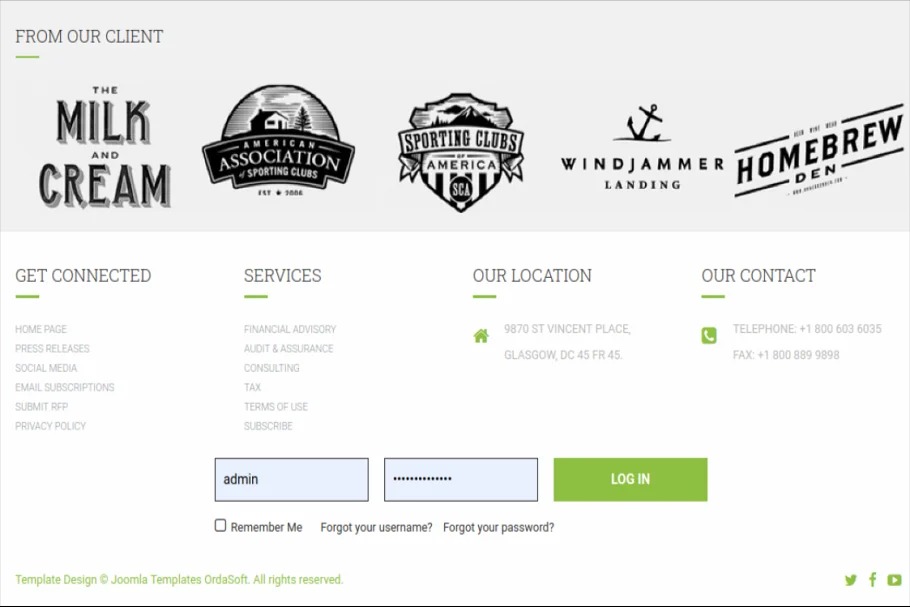Open the Twitter icon in footer
The width and height of the screenshot is (910, 607).
(851, 580)
